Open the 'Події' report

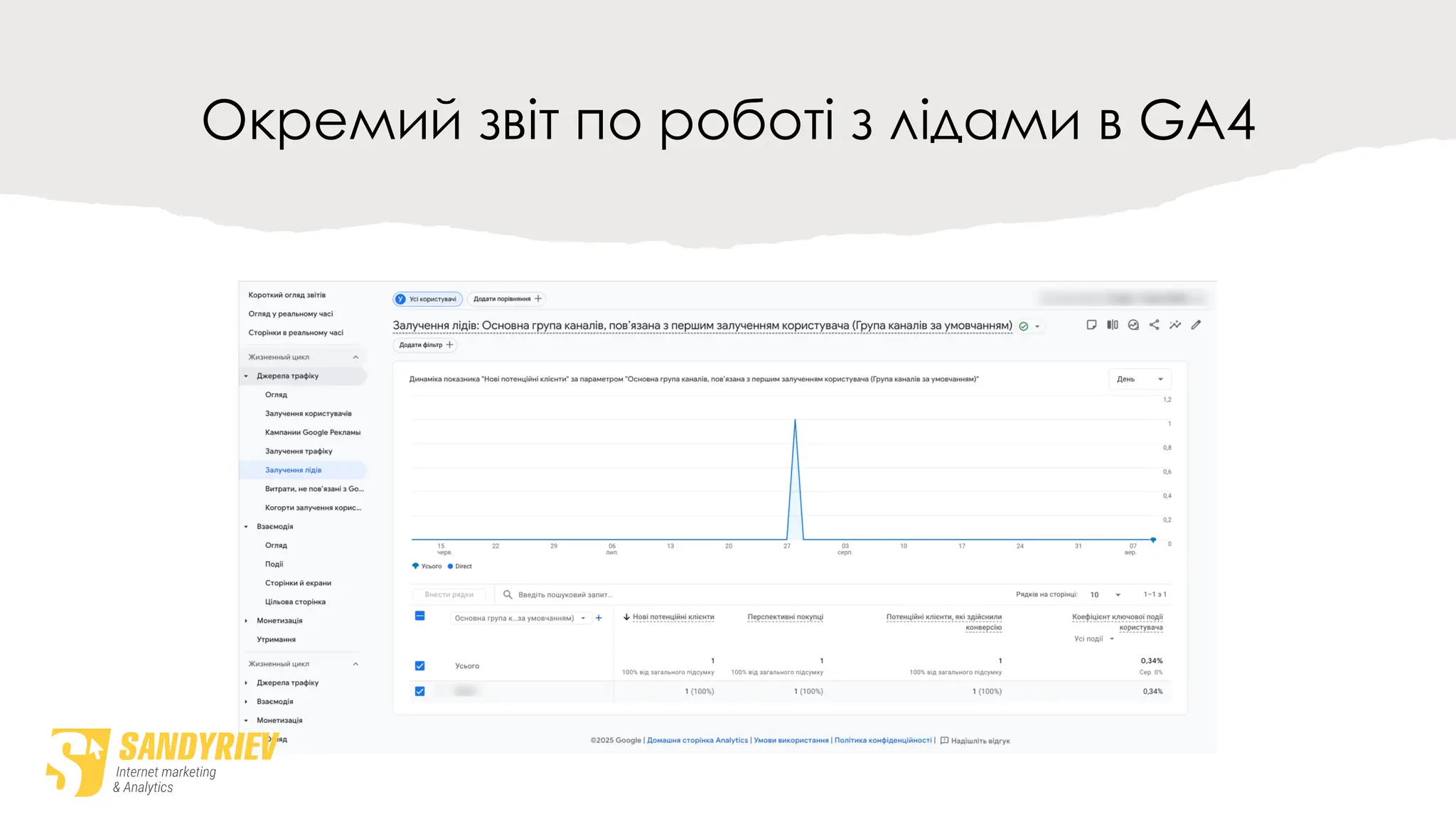tap(274, 564)
